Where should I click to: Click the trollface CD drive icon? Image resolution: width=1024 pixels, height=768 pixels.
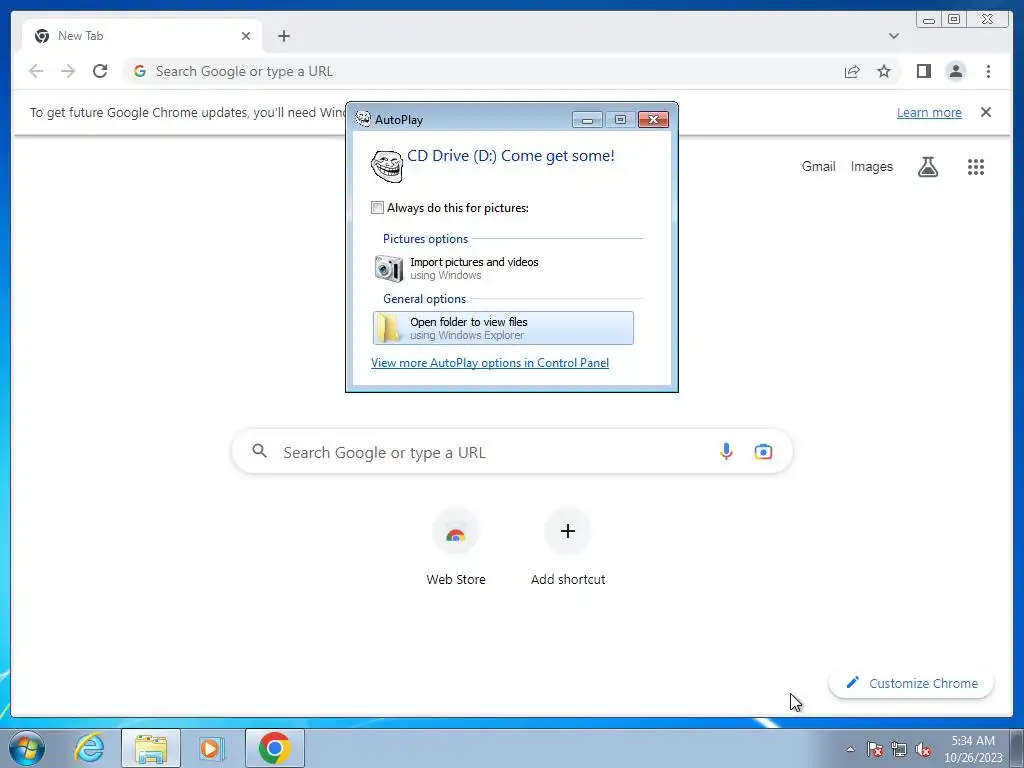387,166
